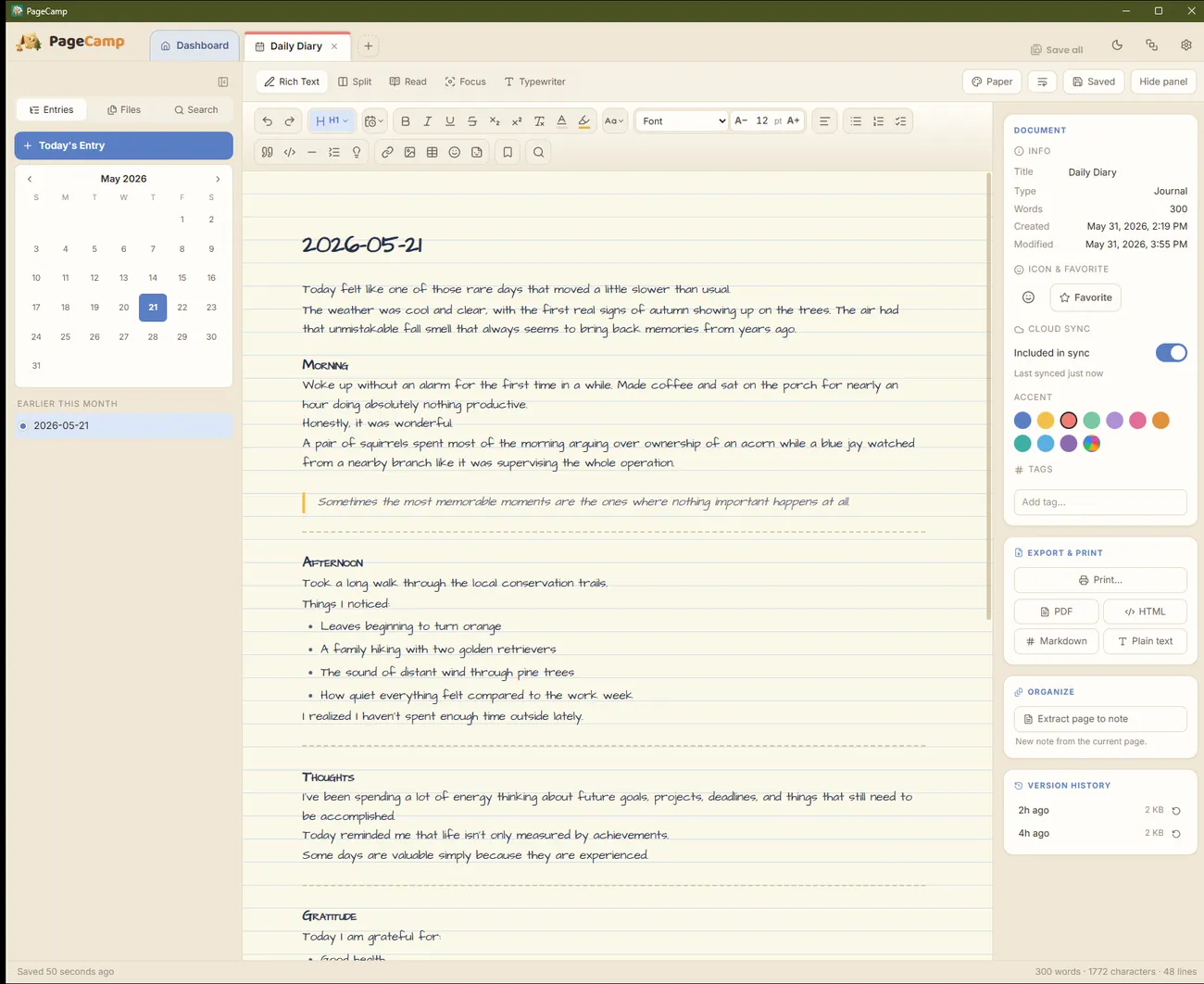Go to next month in calendar
This screenshot has width=1204, height=984.
click(x=218, y=179)
